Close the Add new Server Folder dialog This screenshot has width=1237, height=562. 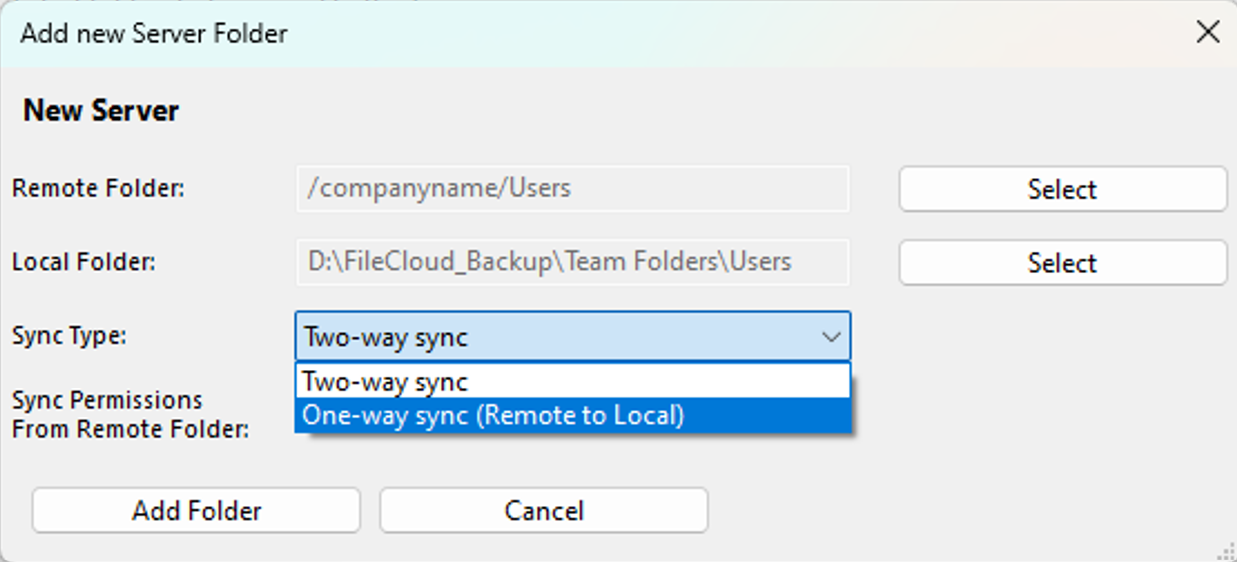1208,32
